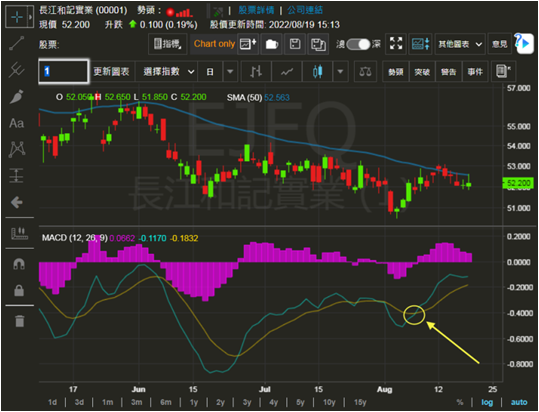
Task: Click the MACD (12, 26, 9) legend label
Action: tap(74, 238)
